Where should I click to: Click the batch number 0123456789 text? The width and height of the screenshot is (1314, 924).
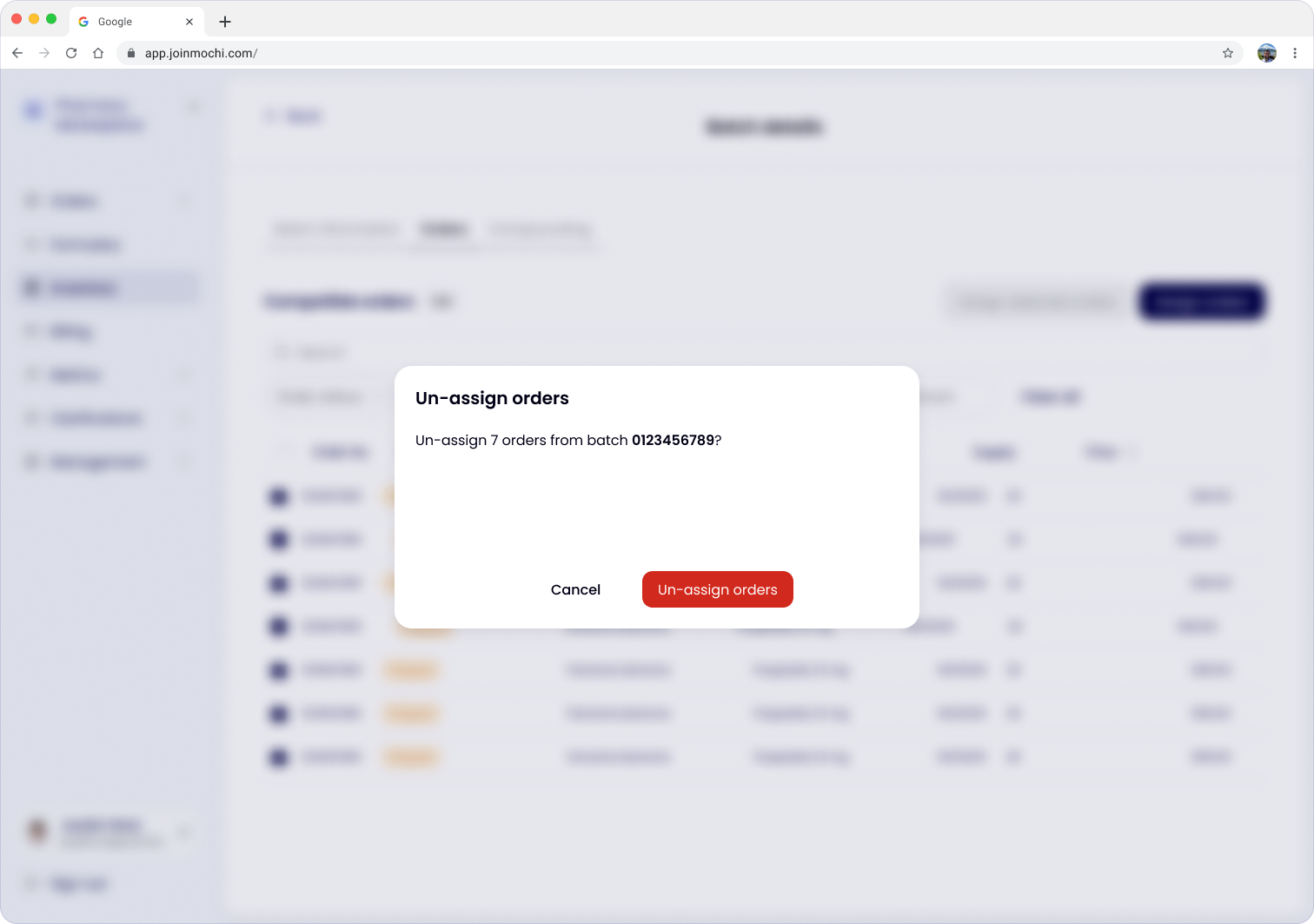673,440
